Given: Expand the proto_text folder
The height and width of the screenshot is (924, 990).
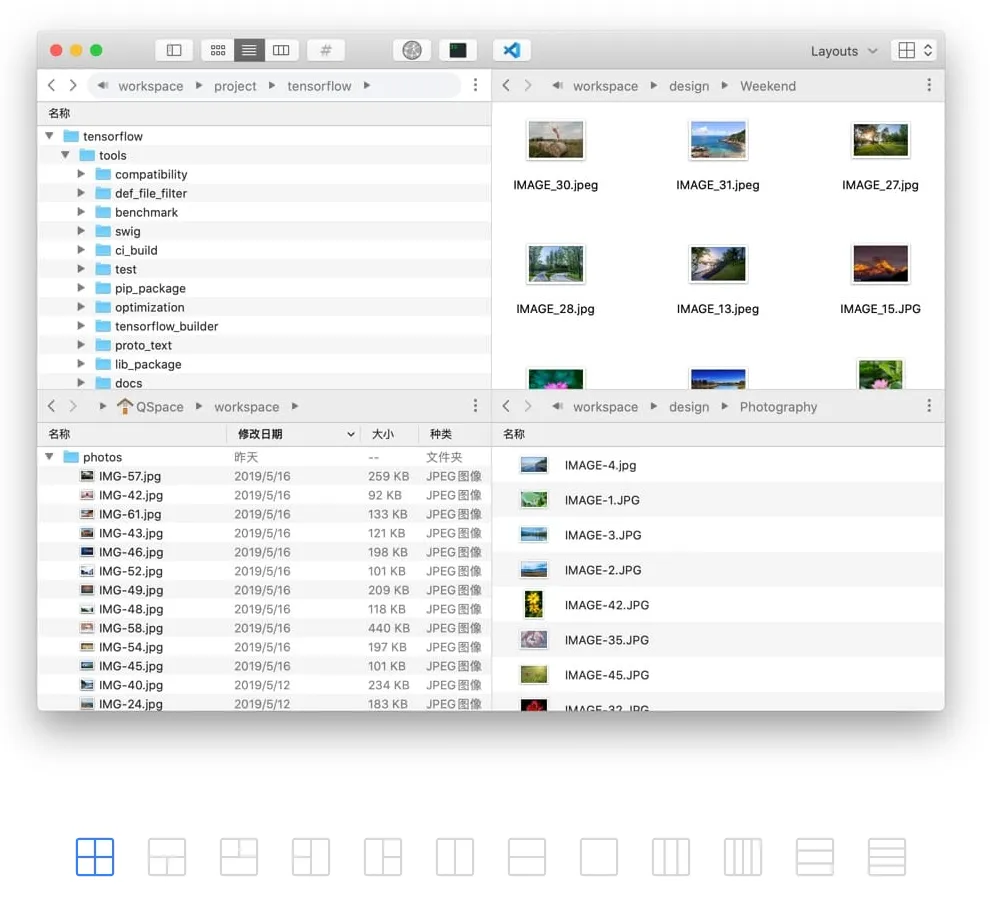Looking at the screenshot, I should [x=81, y=344].
